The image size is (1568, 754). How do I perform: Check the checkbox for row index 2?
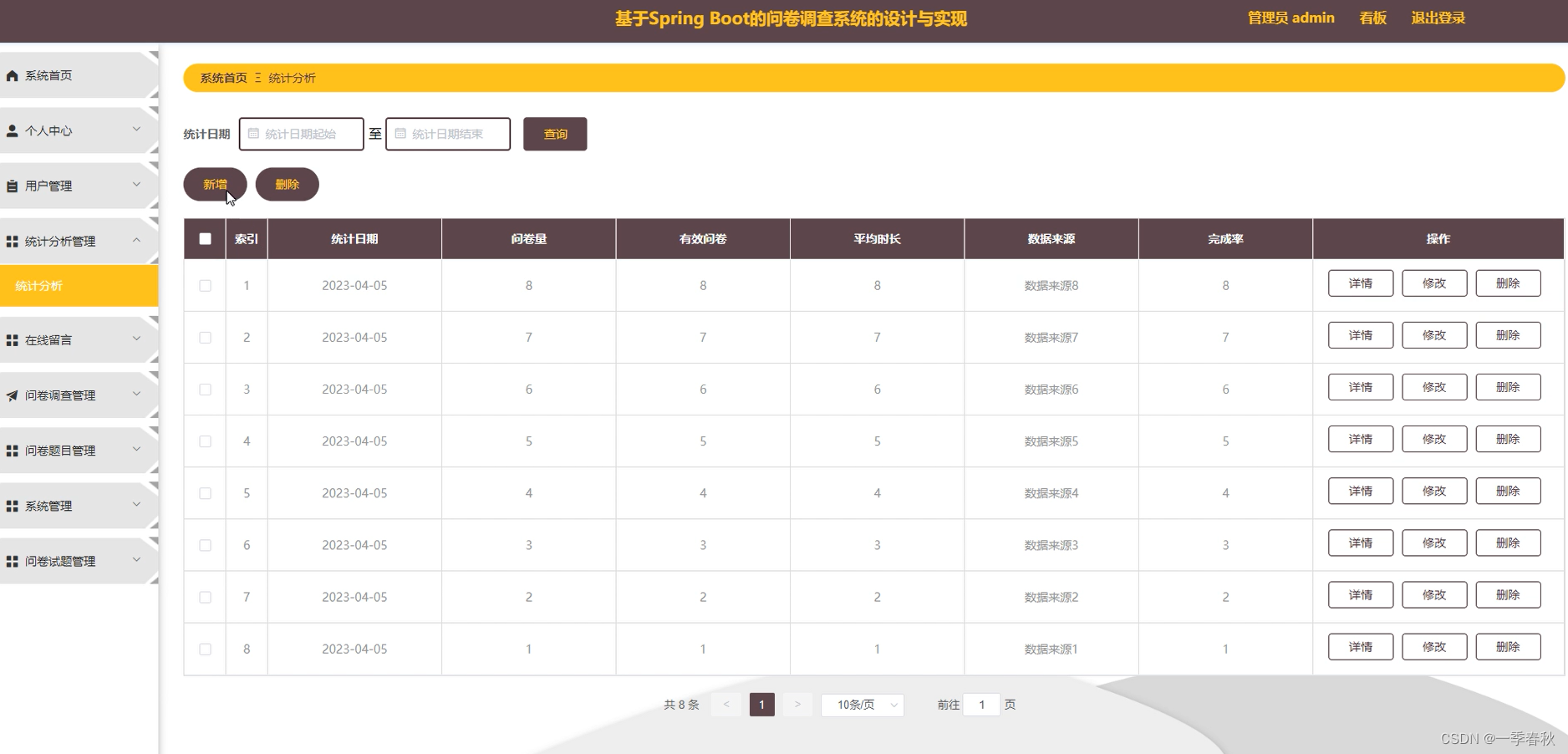pos(205,338)
